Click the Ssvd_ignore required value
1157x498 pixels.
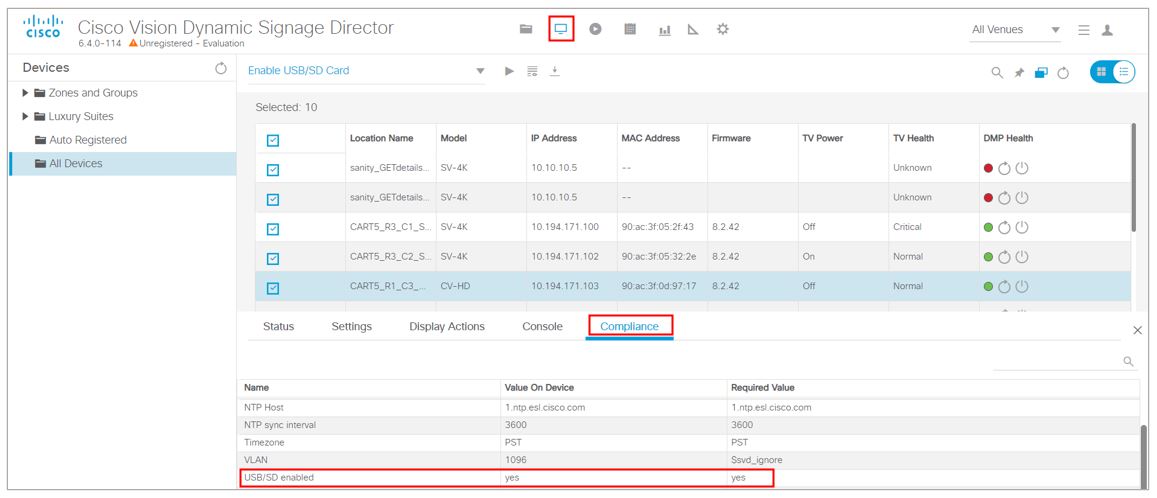[x=756, y=460]
